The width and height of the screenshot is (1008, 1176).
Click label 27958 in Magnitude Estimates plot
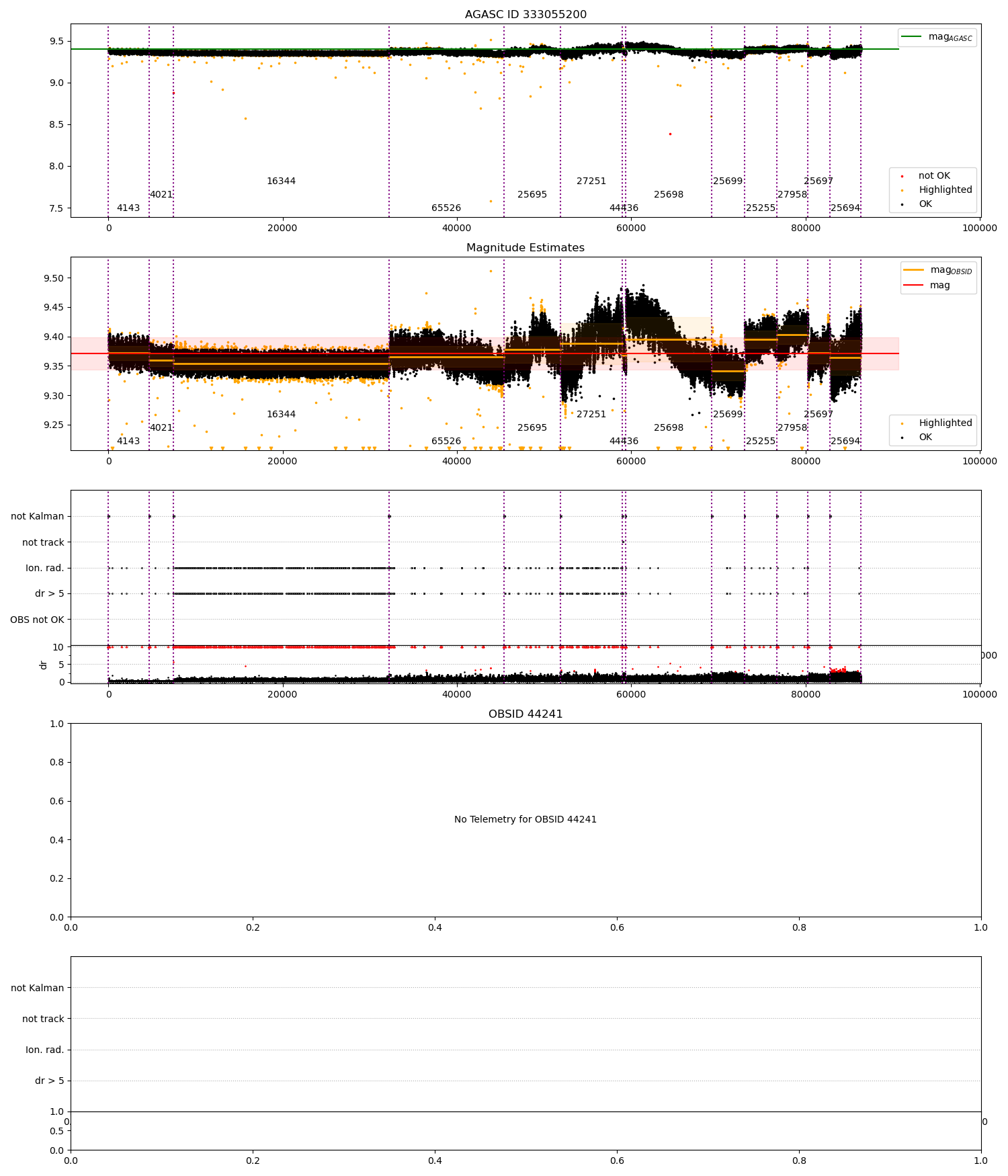(792, 427)
